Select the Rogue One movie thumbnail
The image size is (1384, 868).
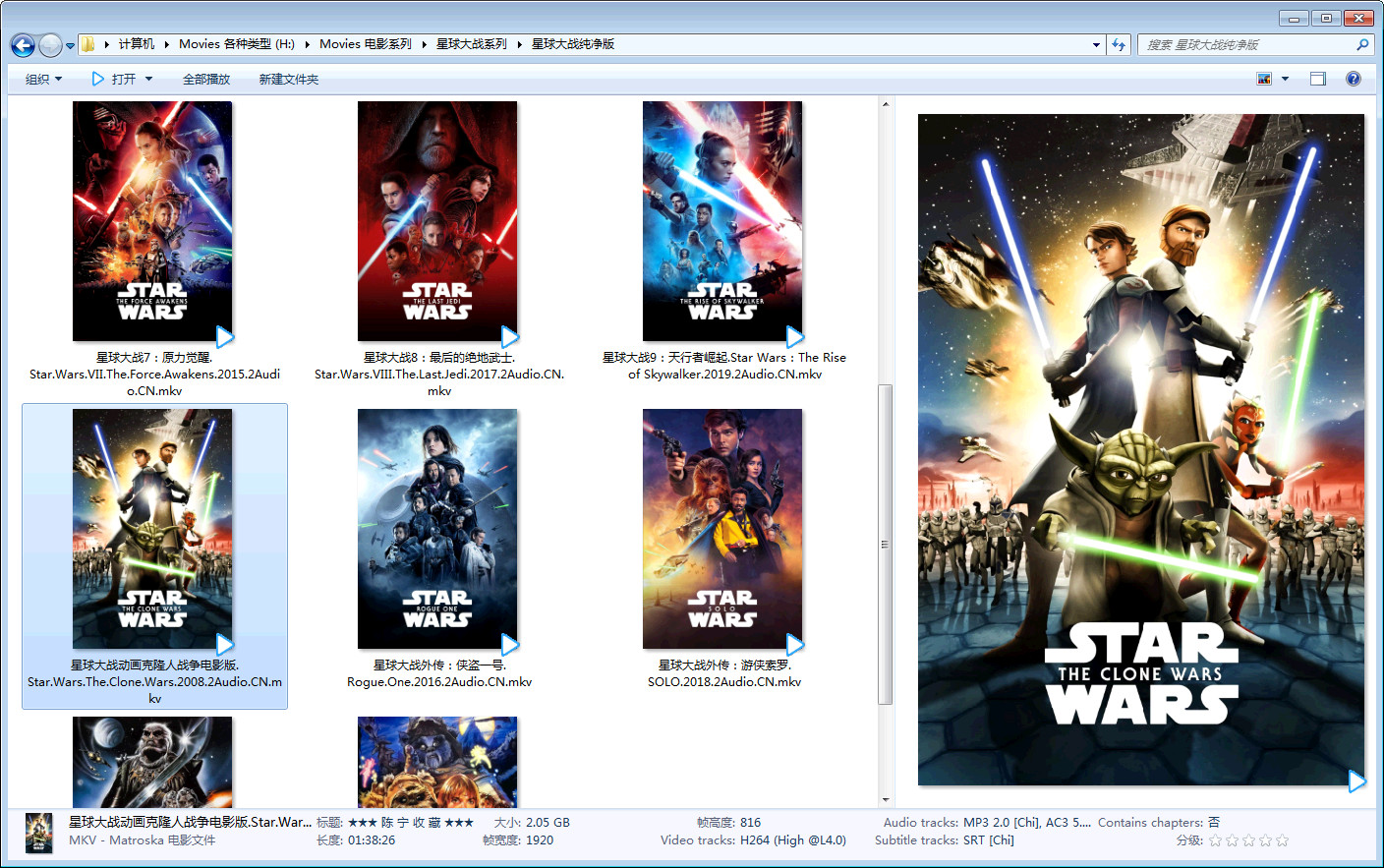[x=437, y=529]
